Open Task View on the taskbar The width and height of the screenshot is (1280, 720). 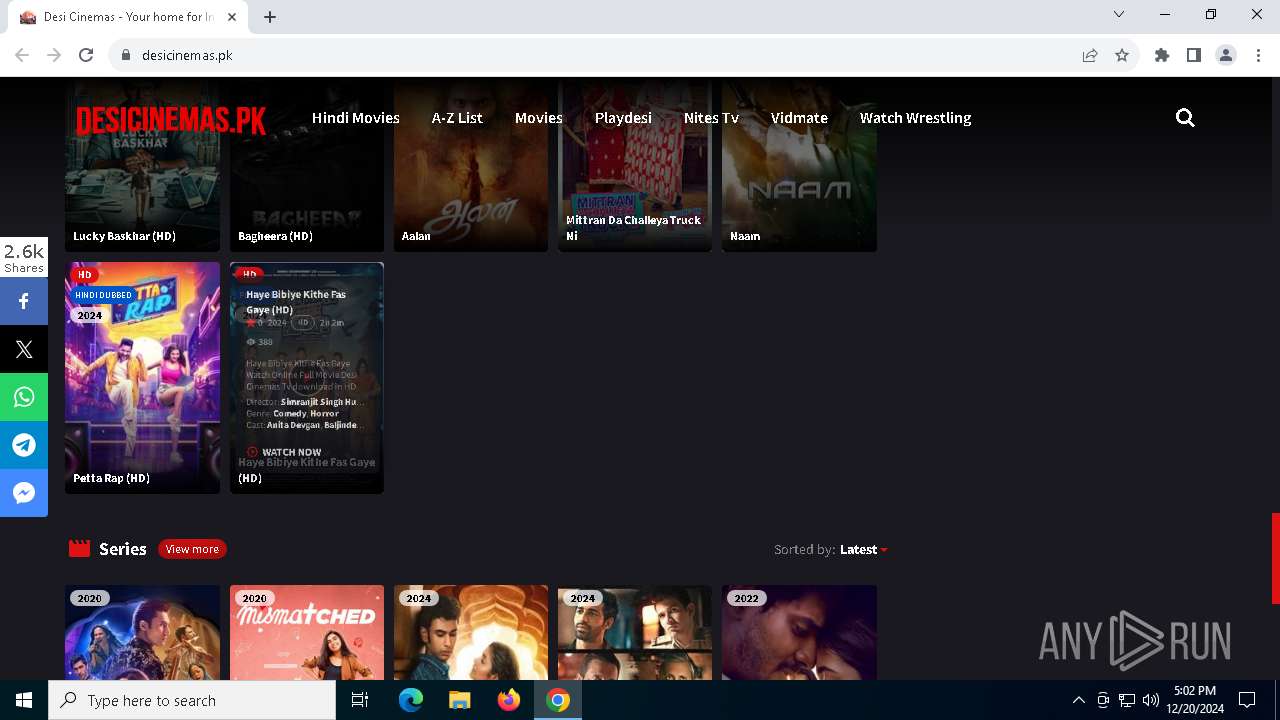pos(360,700)
